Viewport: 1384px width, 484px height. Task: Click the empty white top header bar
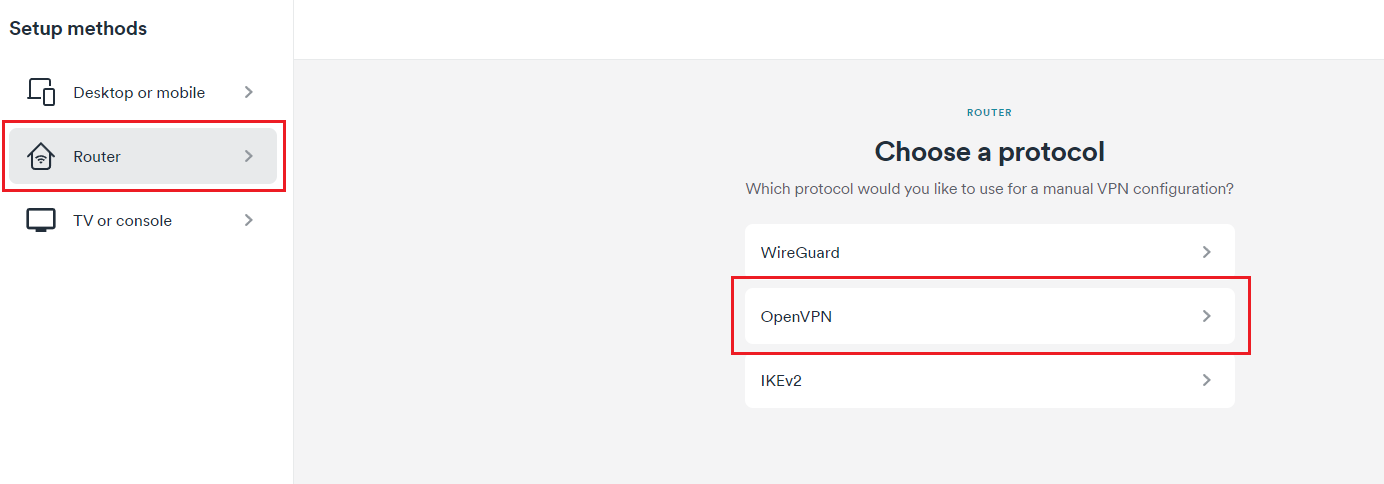point(838,29)
